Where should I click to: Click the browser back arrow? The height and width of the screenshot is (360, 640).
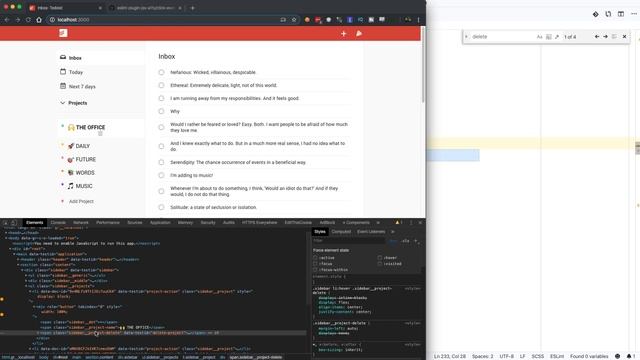click(x=7, y=20)
